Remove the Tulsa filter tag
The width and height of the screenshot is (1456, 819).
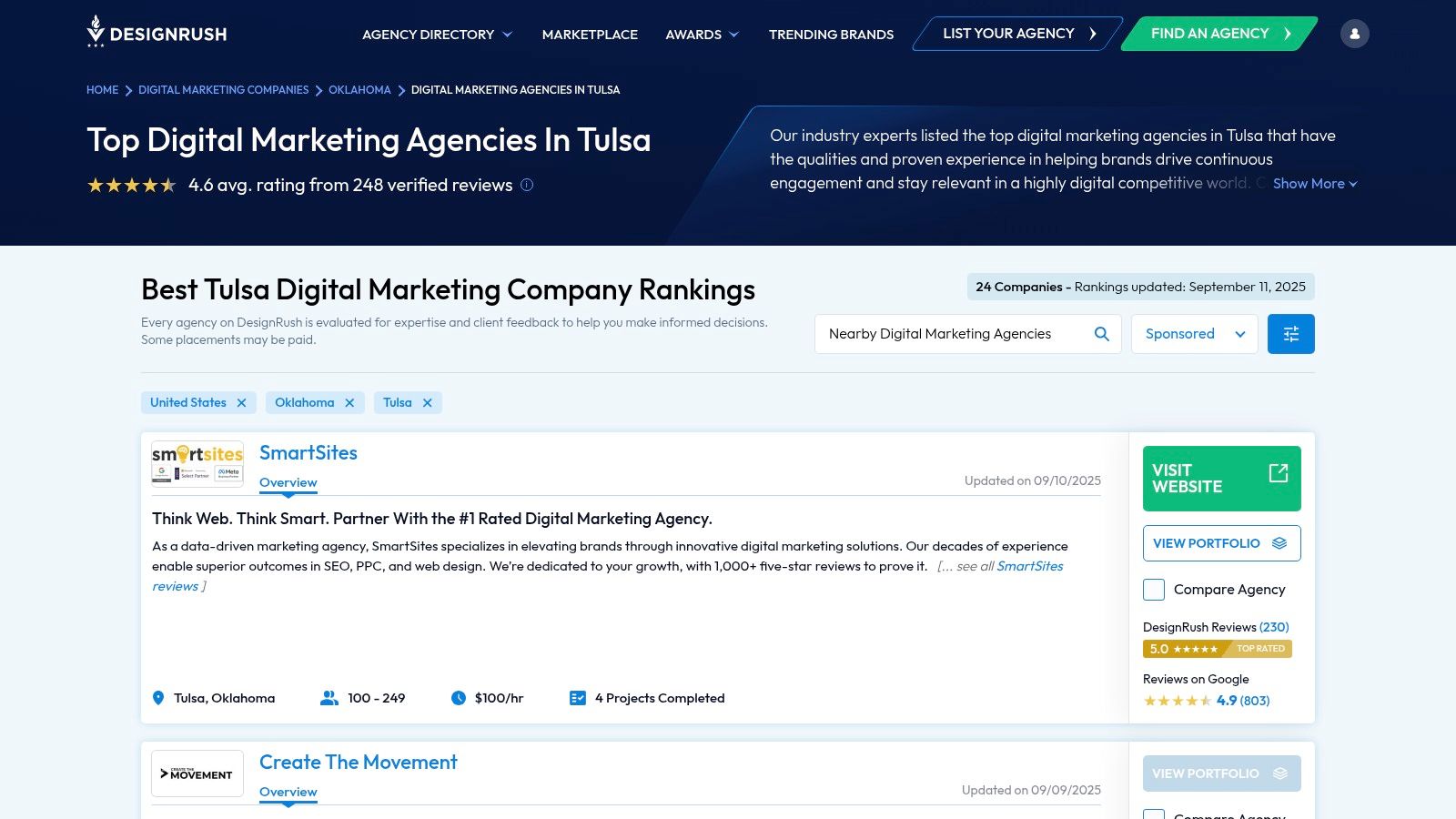[x=427, y=403]
